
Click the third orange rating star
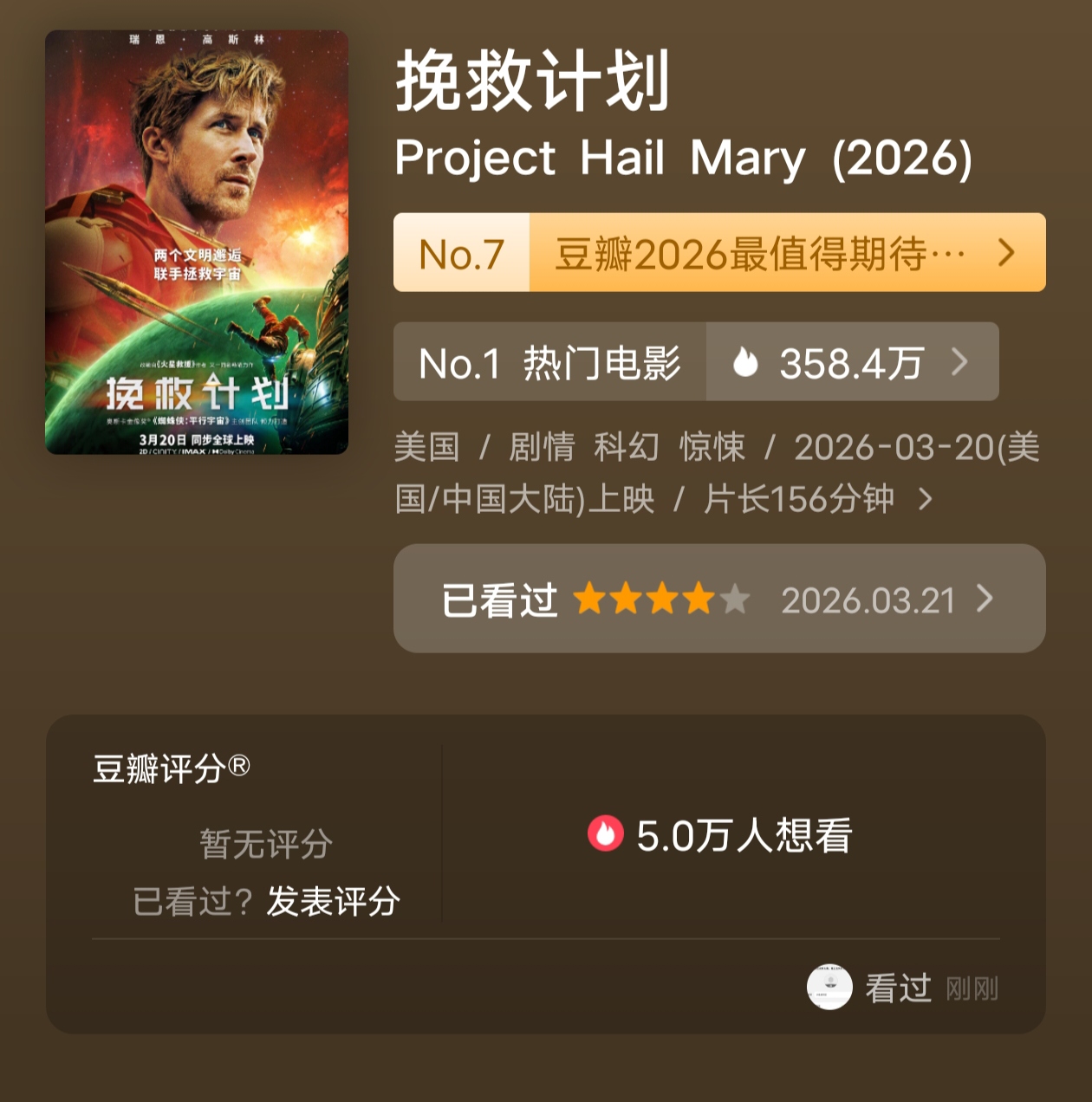pos(662,599)
